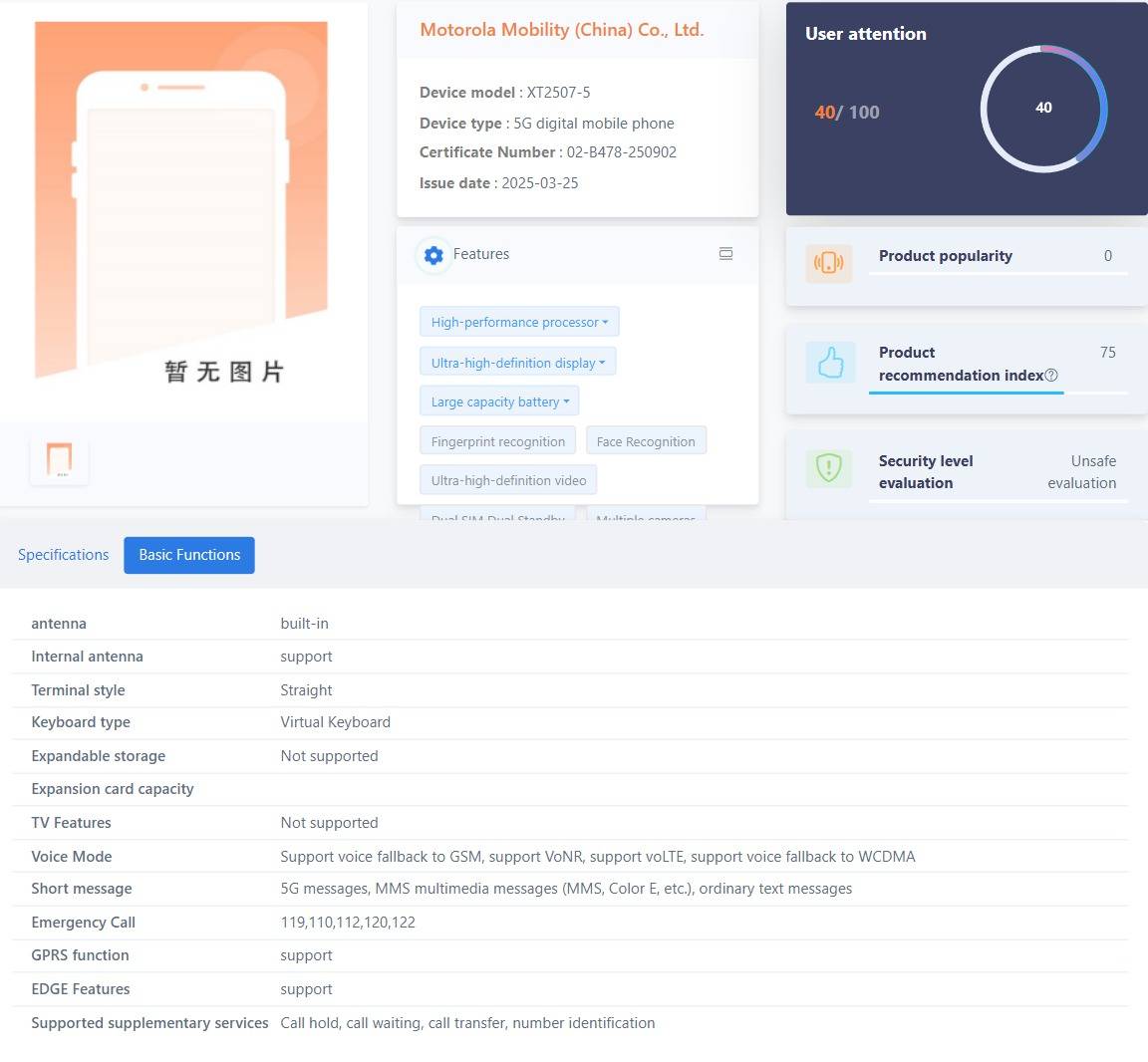Select the Basic Functions tab
The image size is (1148, 1062).
click(189, 555)
